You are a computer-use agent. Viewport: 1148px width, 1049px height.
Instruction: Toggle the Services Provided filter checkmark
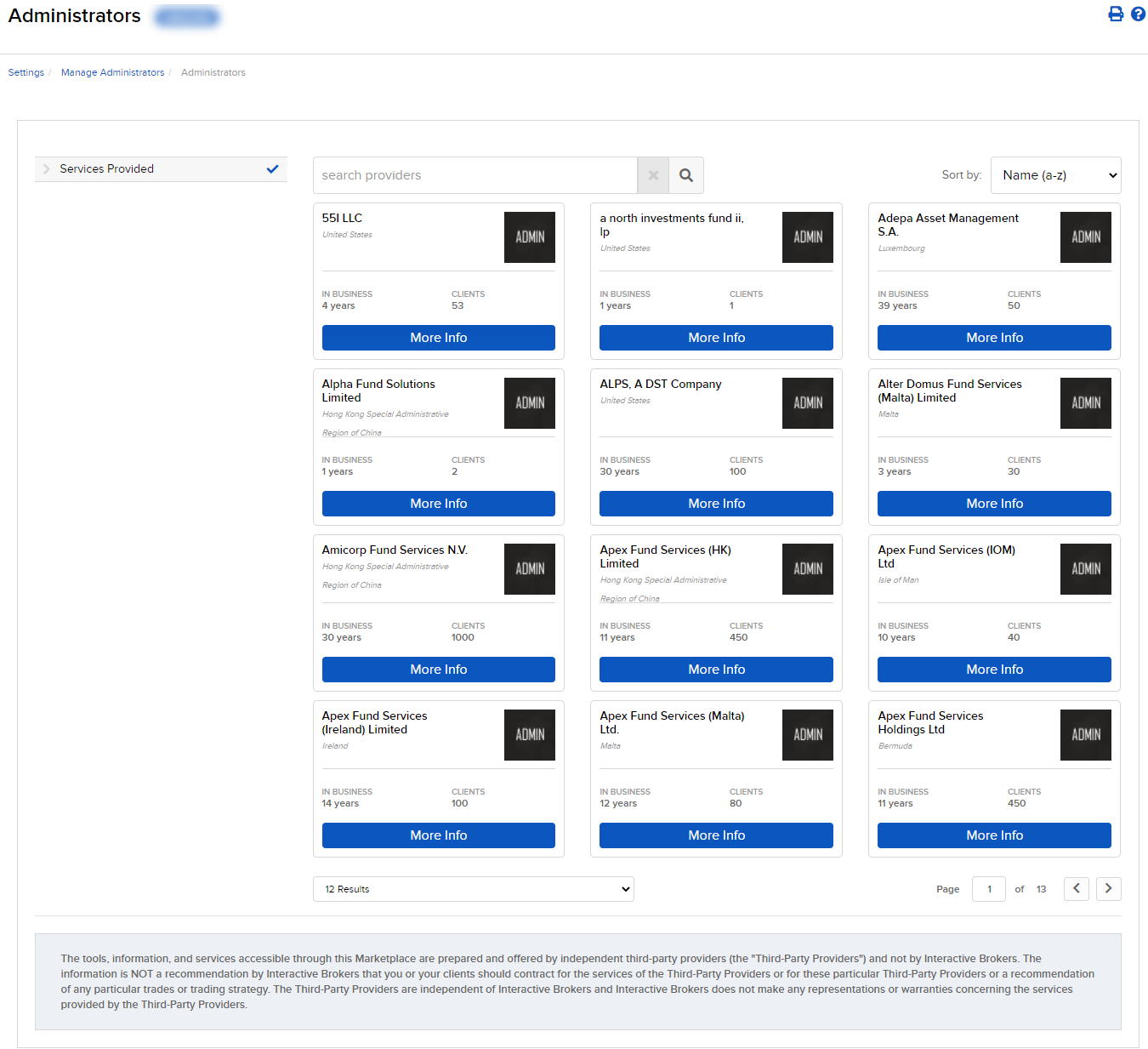pos(273,168)
